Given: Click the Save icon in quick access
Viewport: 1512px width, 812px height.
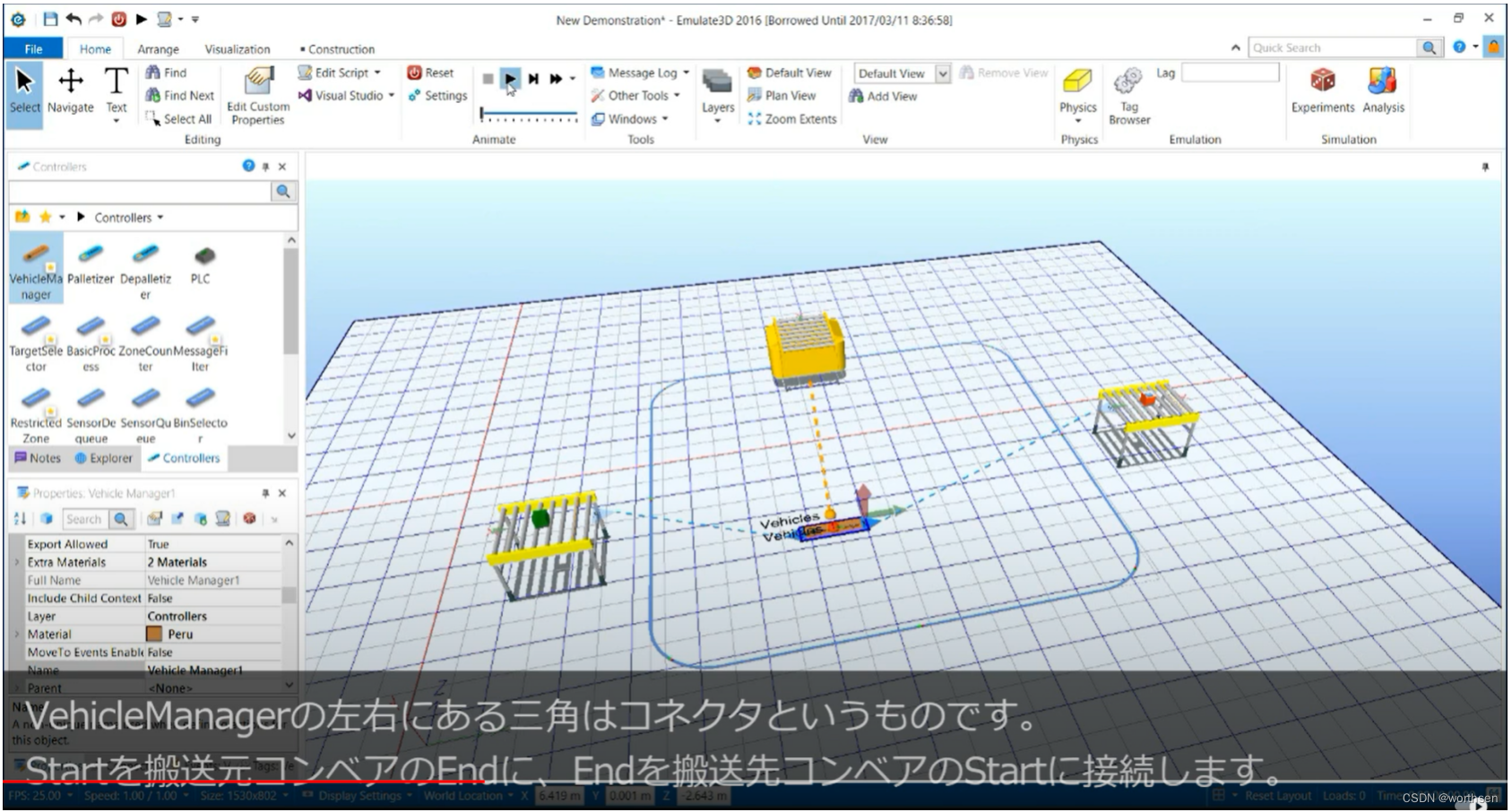Looking at the screenshot, I should [x=50, y=19].
